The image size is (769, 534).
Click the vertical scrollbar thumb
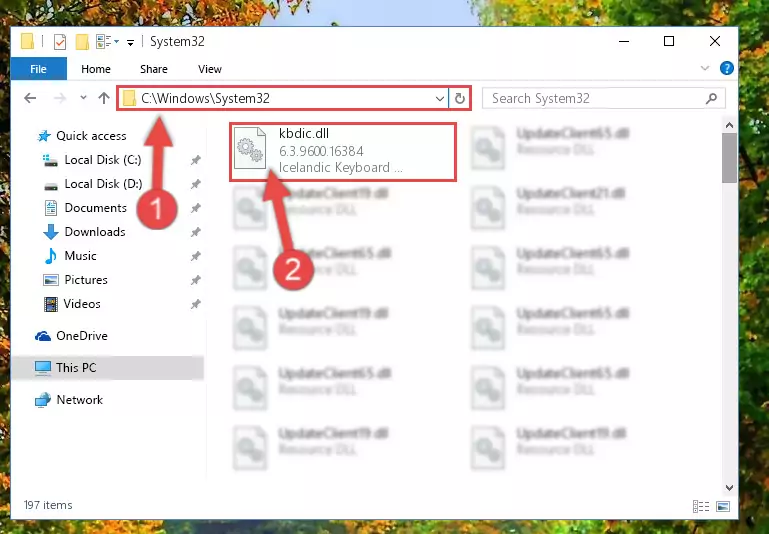729,158
